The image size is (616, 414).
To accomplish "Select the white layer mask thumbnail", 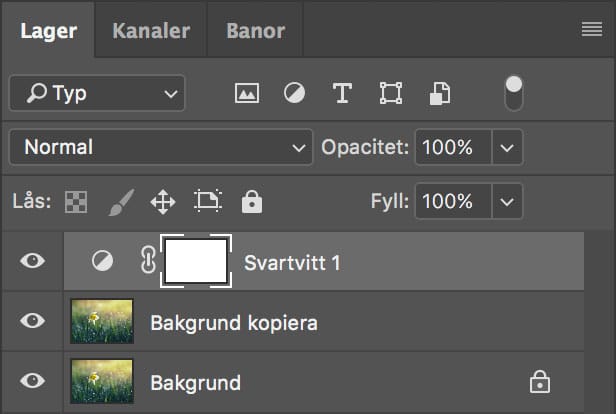I will coord(196,261).
